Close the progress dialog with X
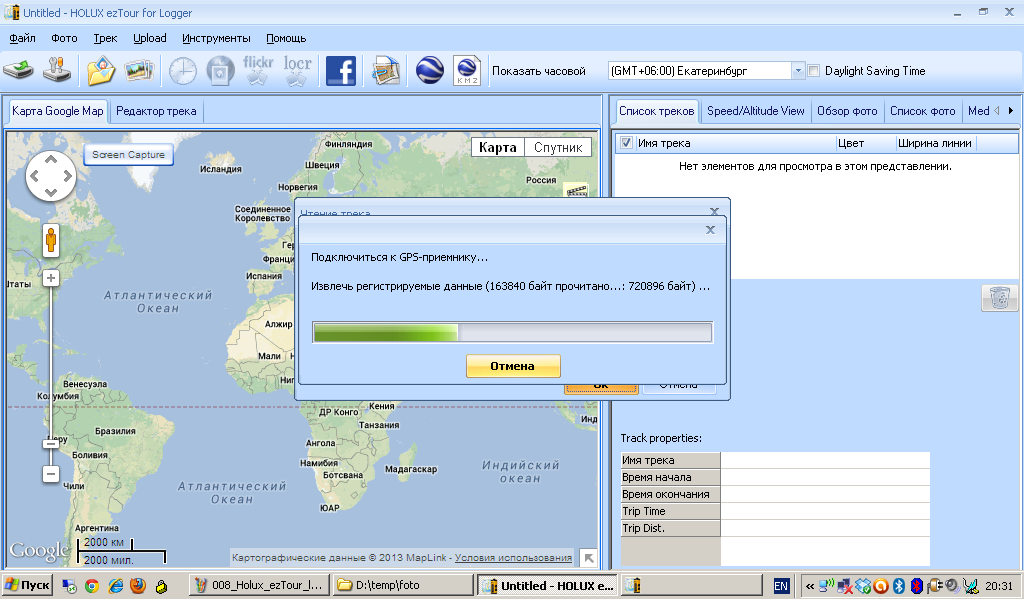The height and width of the screenshot is (600, 1024). tap(711, 230)
